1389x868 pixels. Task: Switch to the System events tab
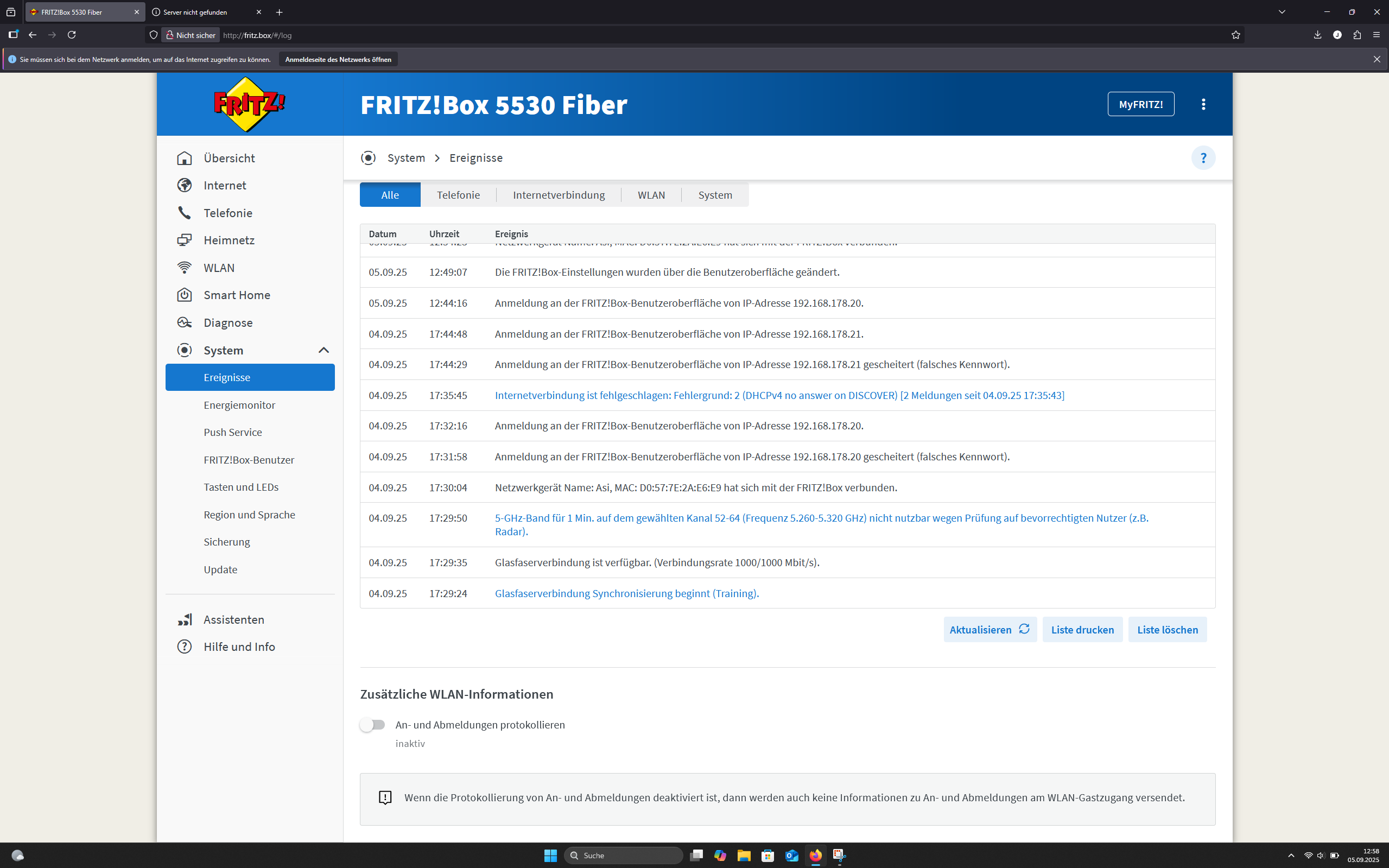pos(715,195)
